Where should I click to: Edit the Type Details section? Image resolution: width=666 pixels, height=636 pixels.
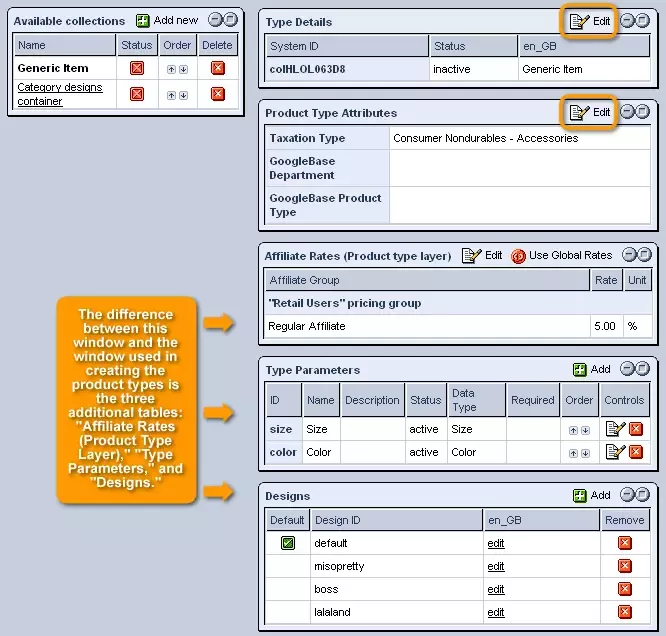tap(590, 21)
